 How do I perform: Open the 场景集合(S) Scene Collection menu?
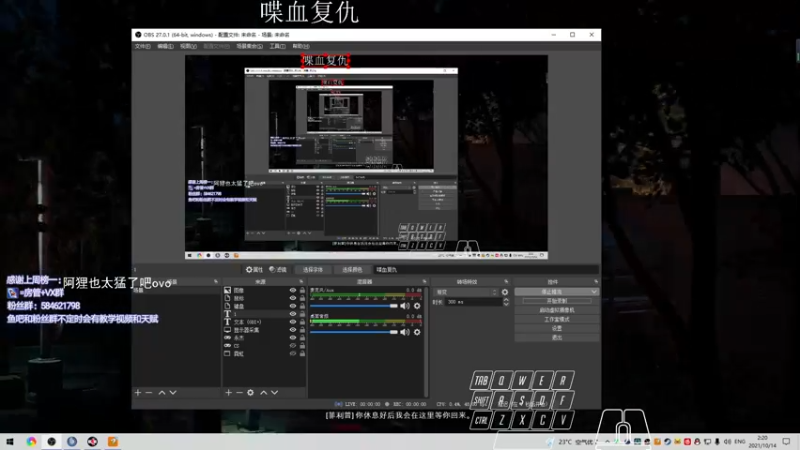coord(249,46)
